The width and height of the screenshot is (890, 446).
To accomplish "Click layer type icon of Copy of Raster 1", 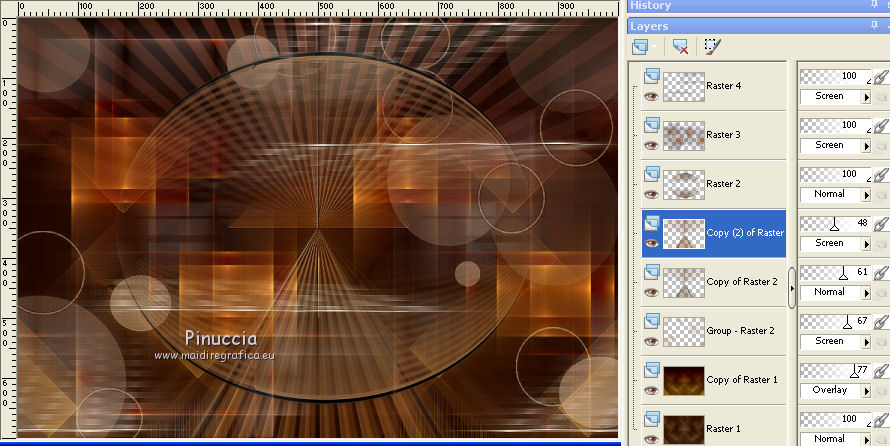I will [652, 369].
